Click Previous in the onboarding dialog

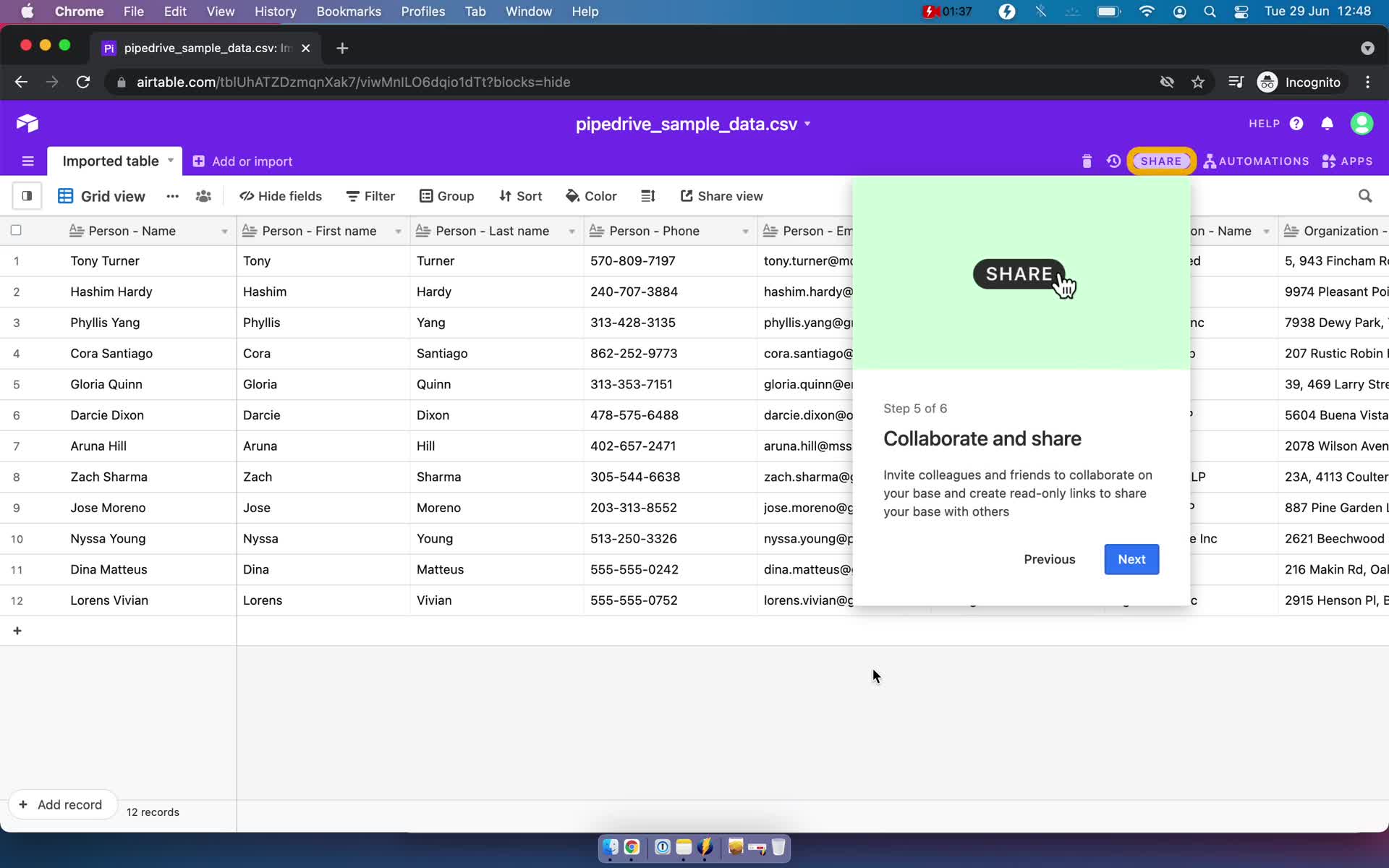(x=1049, y=559)
